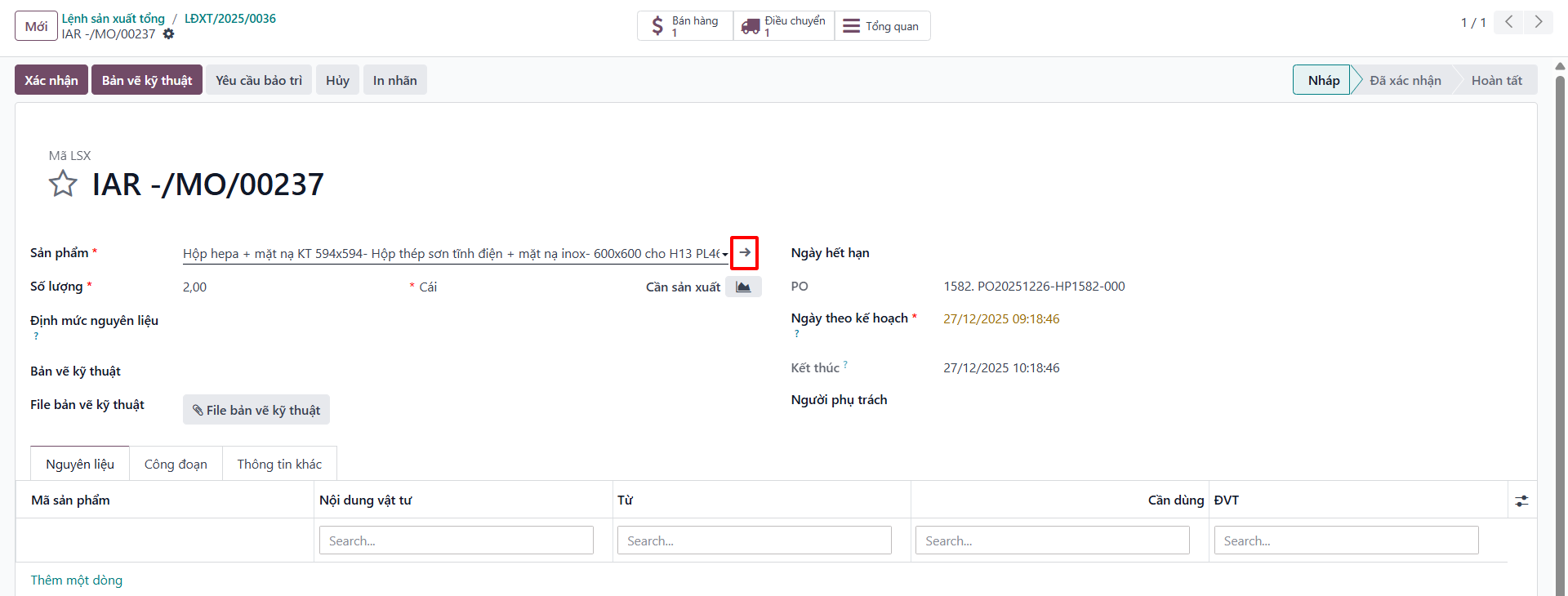Click the Xác nhận button
Viewport: 1568px width, 596px height.
pyautogui.click(x=51, y=80)
